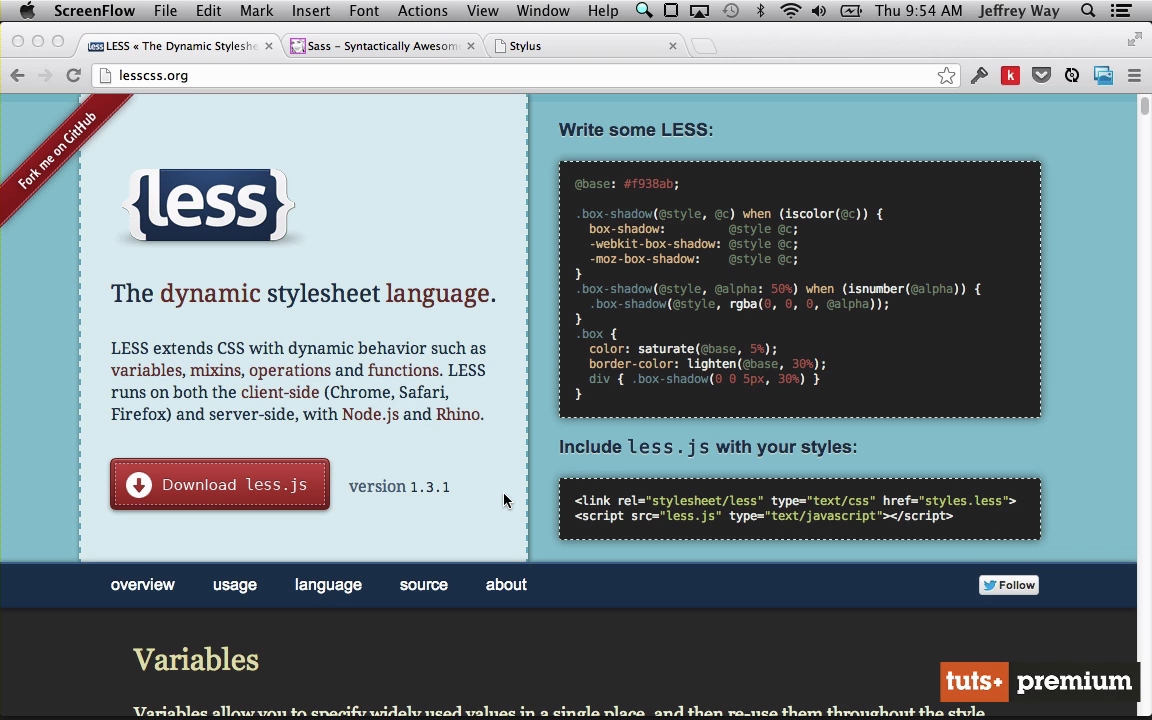
Task: Open the Apple menu
Action: pyautogui.click(x=27, y=10)
